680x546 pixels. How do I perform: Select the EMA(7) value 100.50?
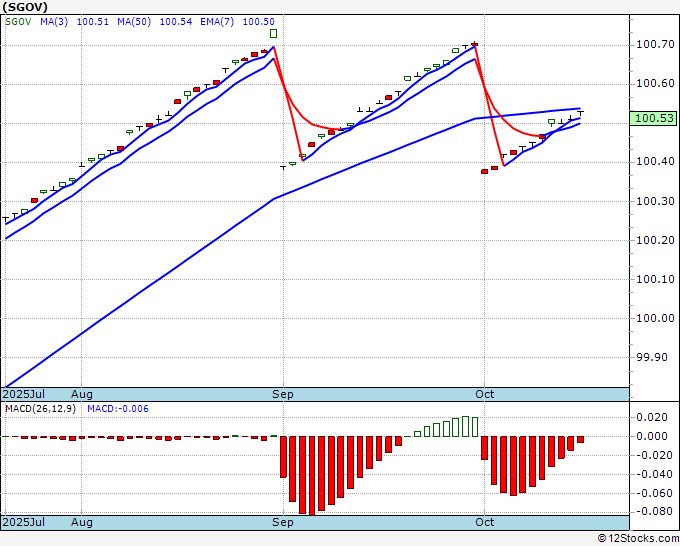258,22
